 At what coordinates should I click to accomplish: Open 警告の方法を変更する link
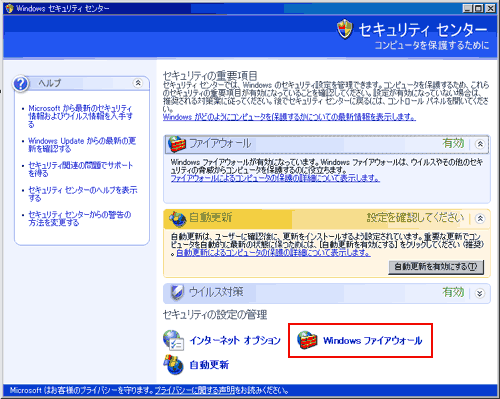click(80, 219)
